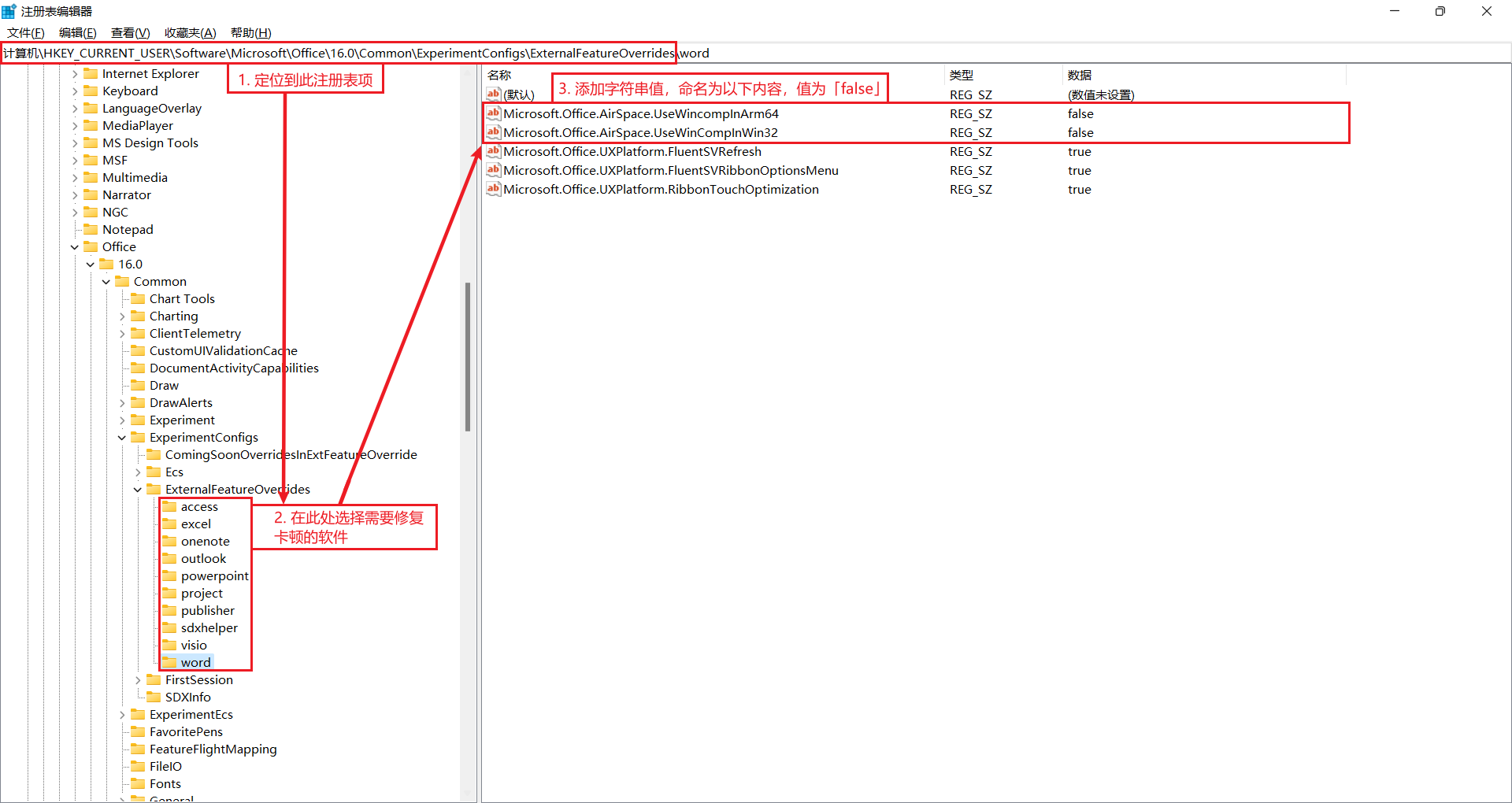Click string icon of UseWinCompInWin32 value
The height and width of the screenshot is (803, 1512).
(x=494, y=132)
